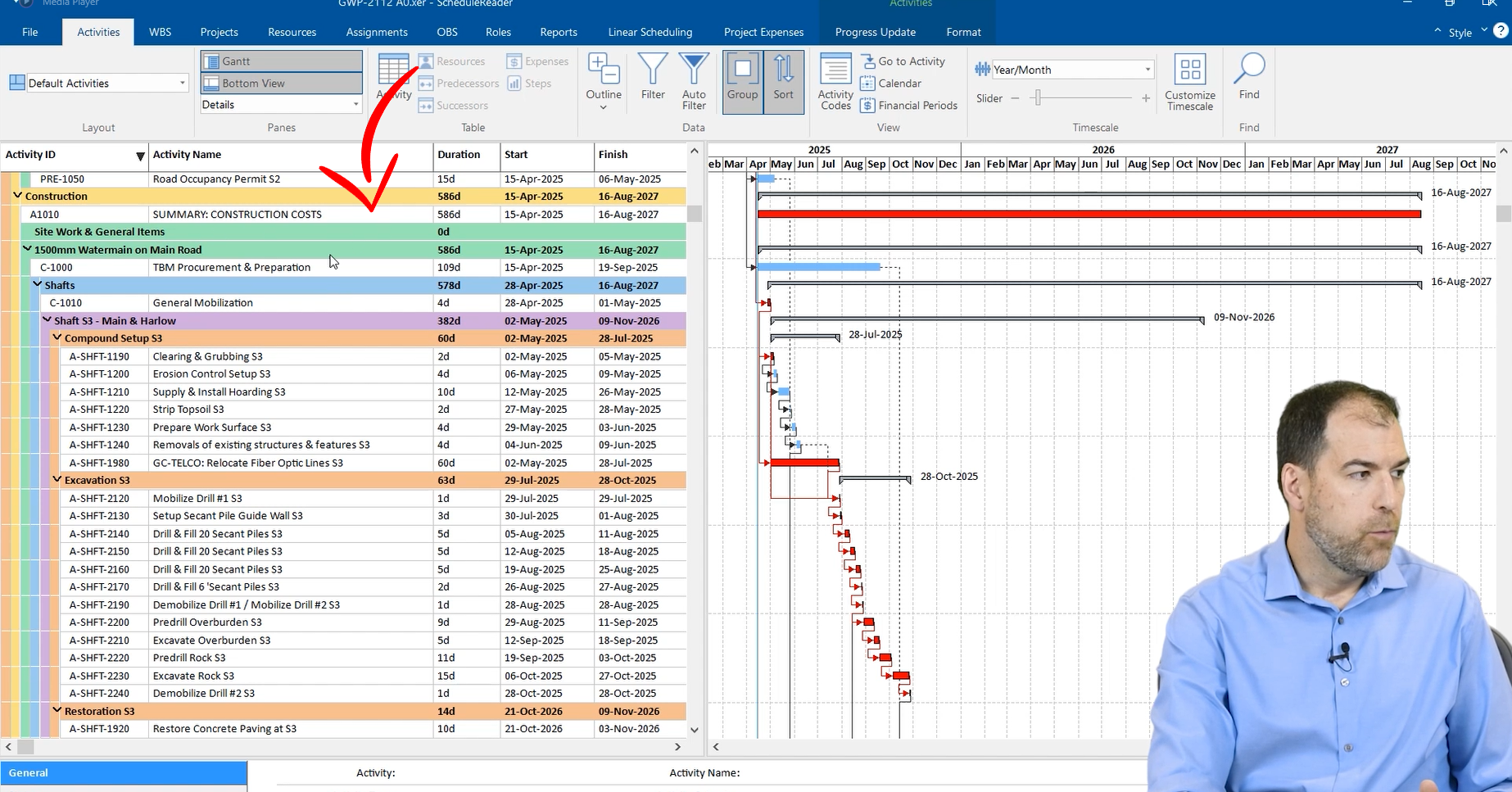Click the Auto Filter funnel icon
1512x792 pixels.
pyautogui.click(x=694, y=78)
